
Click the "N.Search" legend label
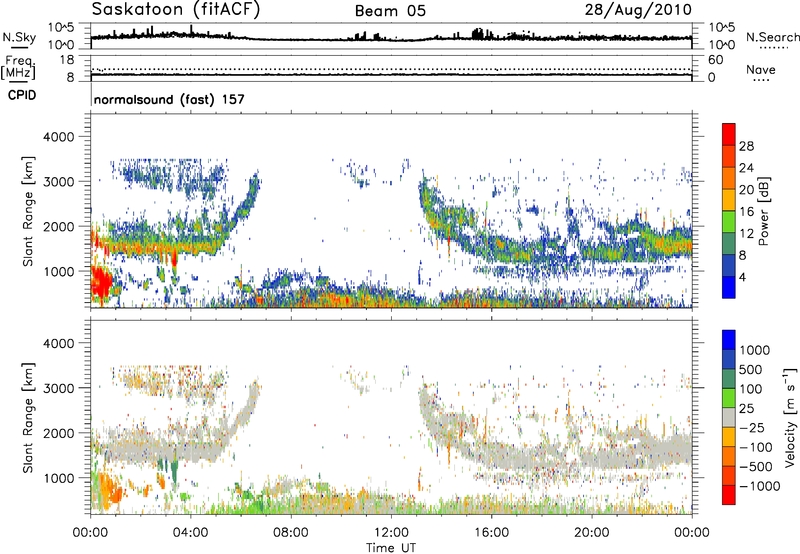pos(772,37)
